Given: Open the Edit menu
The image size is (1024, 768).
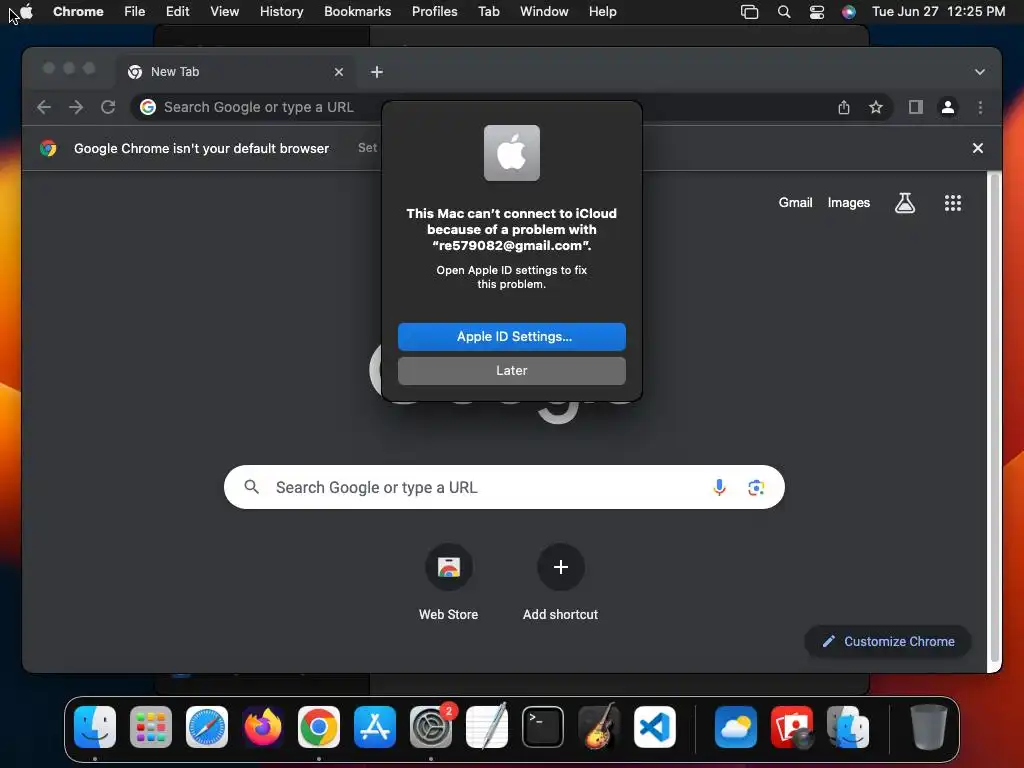Looking at the screenshot, I should 177,11.
